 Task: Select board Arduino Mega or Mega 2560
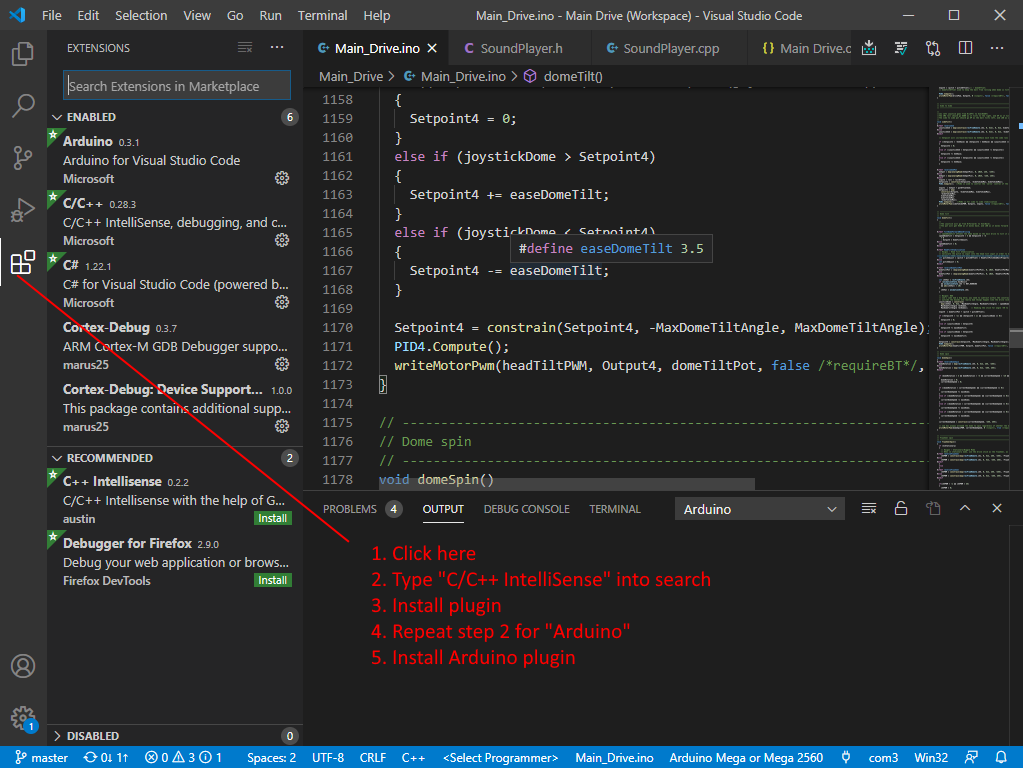click(746, 758)
